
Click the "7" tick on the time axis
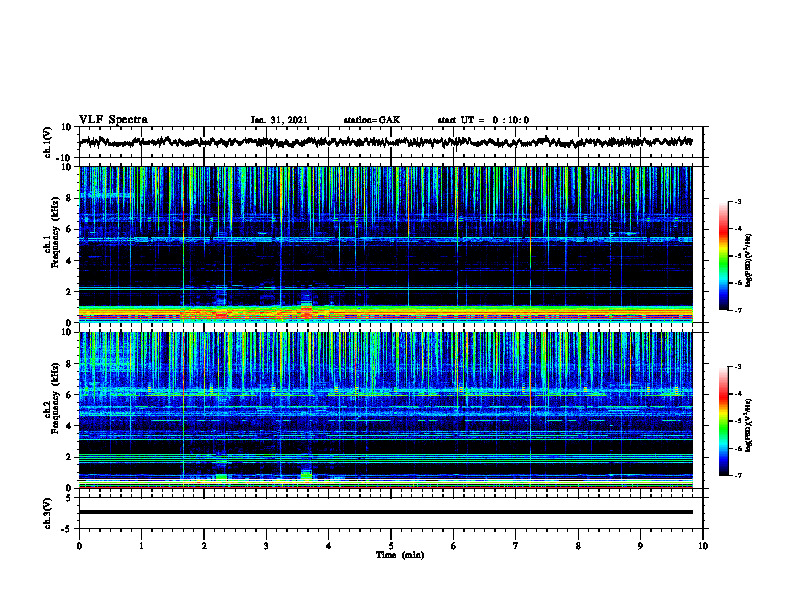tap(516, 546)
